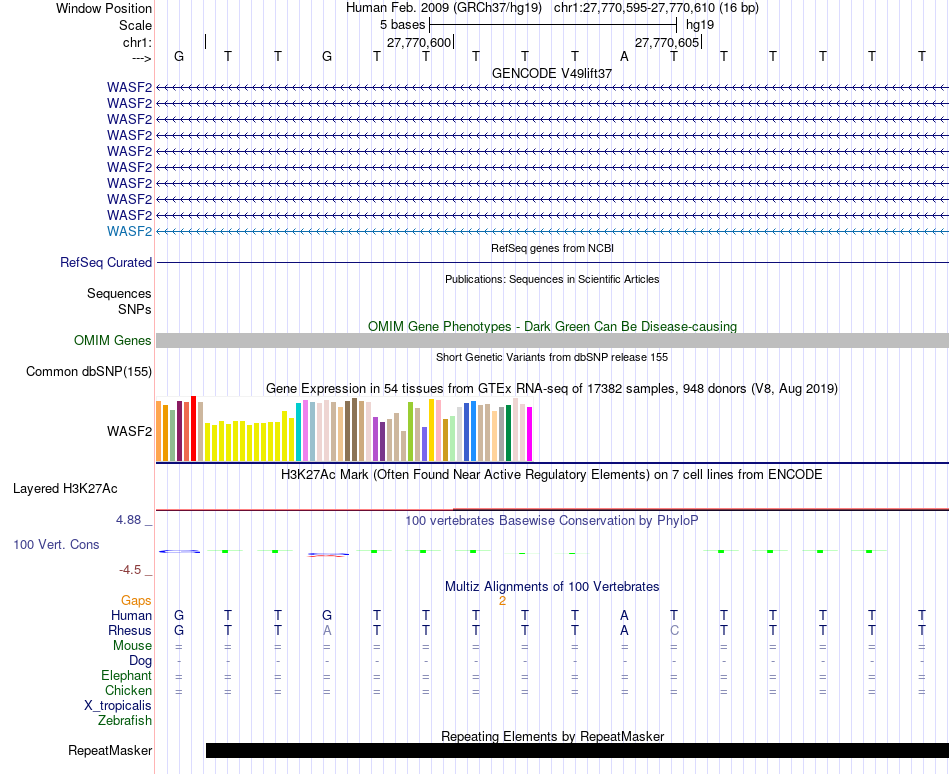Click the gray OMIM Genes bar
The height and width of the screenshot is (774, 950).
tap(553, 340)
